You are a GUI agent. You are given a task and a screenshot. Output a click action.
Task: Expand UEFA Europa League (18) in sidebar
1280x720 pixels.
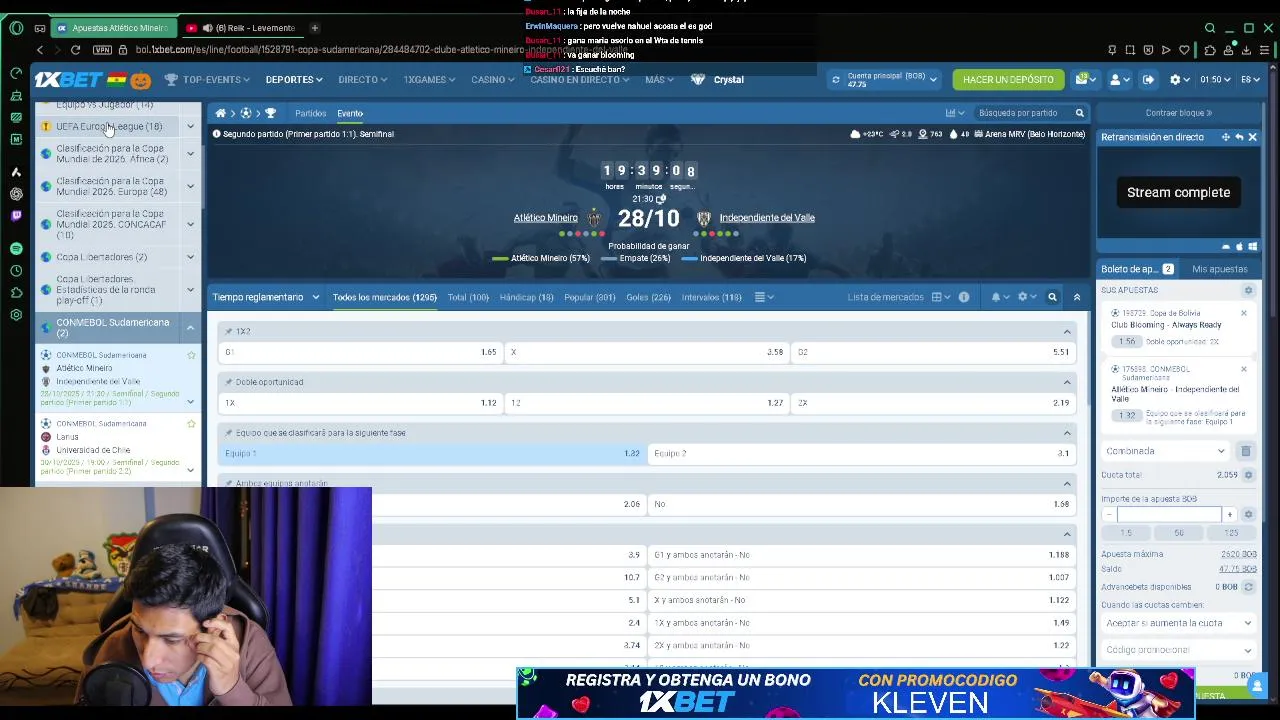click(190, 126)
